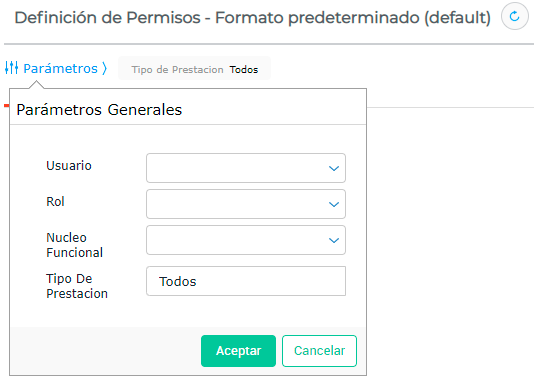Click the Definición de Permisos page title
Image resolution: width=534 pixels, height=379 pixels.
coord(252,17)
